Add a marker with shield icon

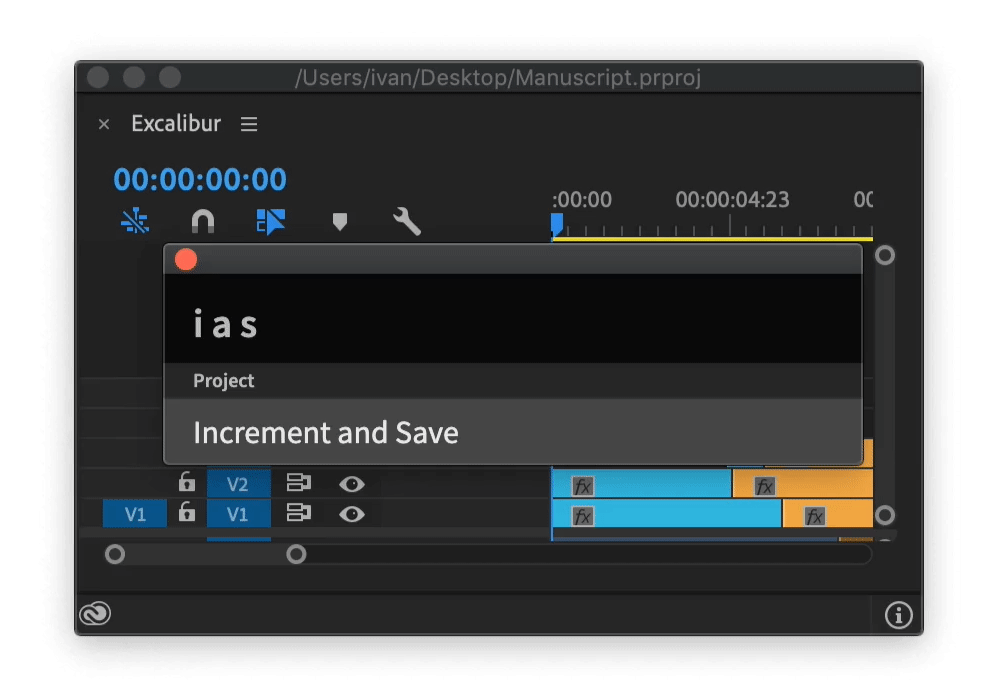click(x=340, y=222)
